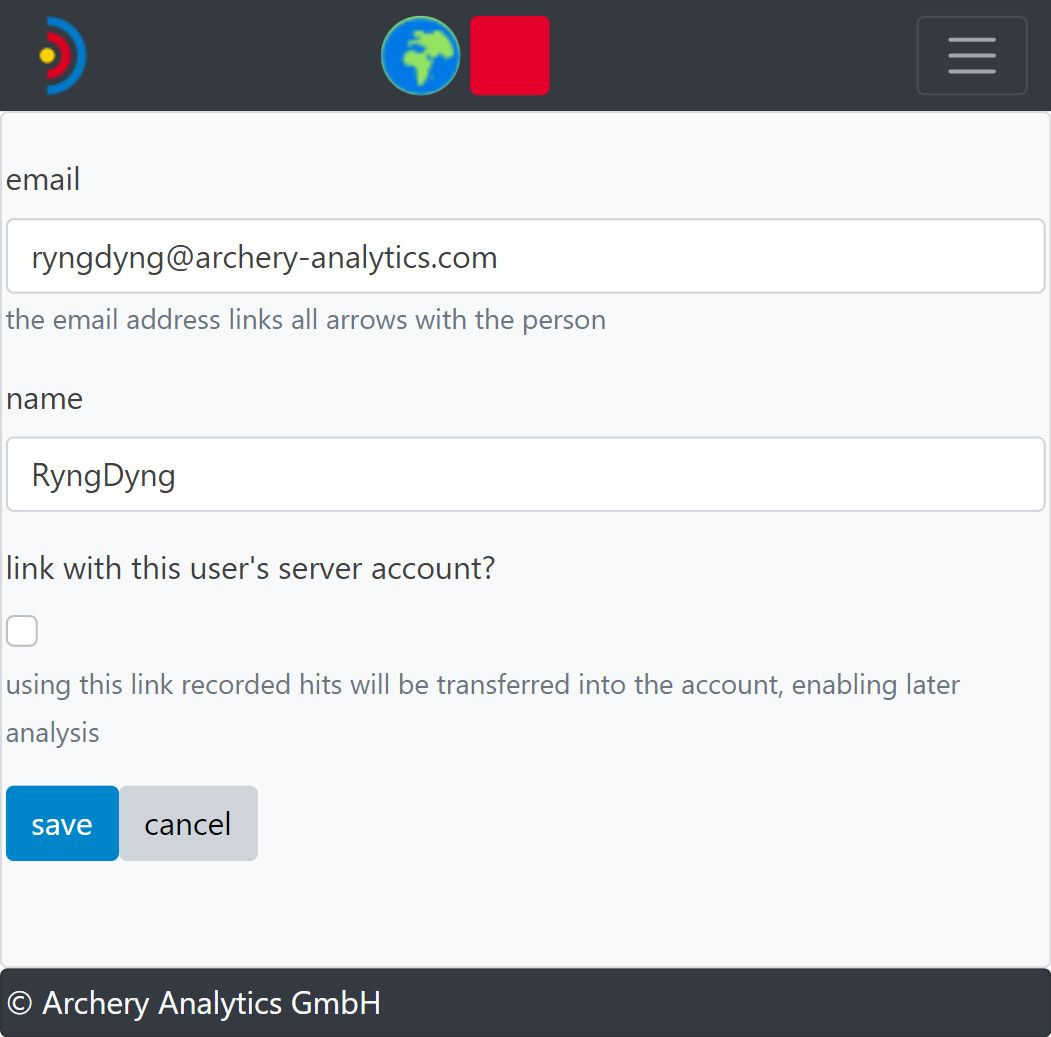Click the "archery-analytics.com" domain text in email
The width and height of the screenshot is (1051, 1037).
tap(346, 257)
